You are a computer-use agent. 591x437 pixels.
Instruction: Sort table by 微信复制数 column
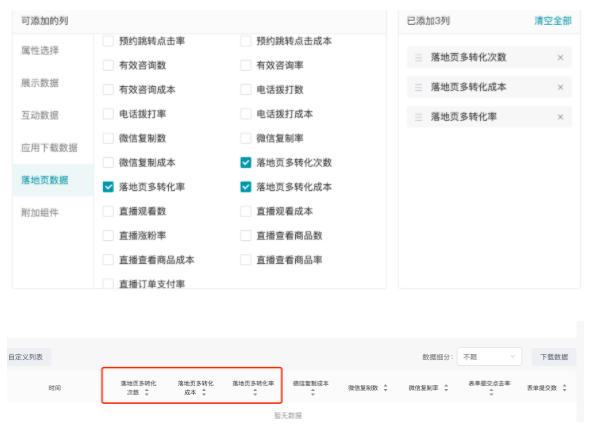(385, 388)
